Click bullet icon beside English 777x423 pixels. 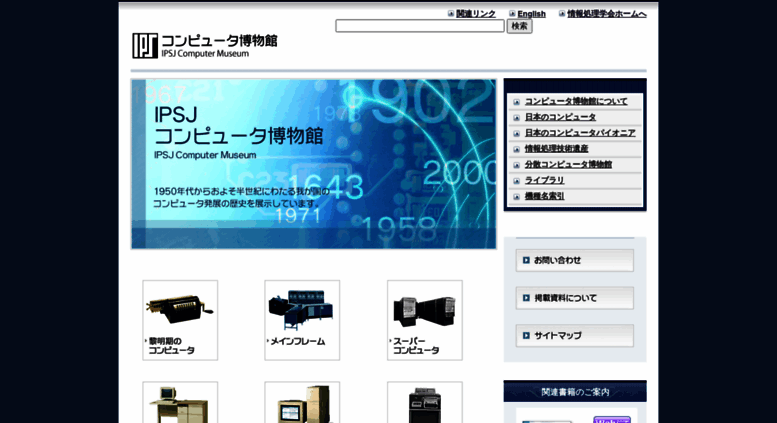[512, 14]
